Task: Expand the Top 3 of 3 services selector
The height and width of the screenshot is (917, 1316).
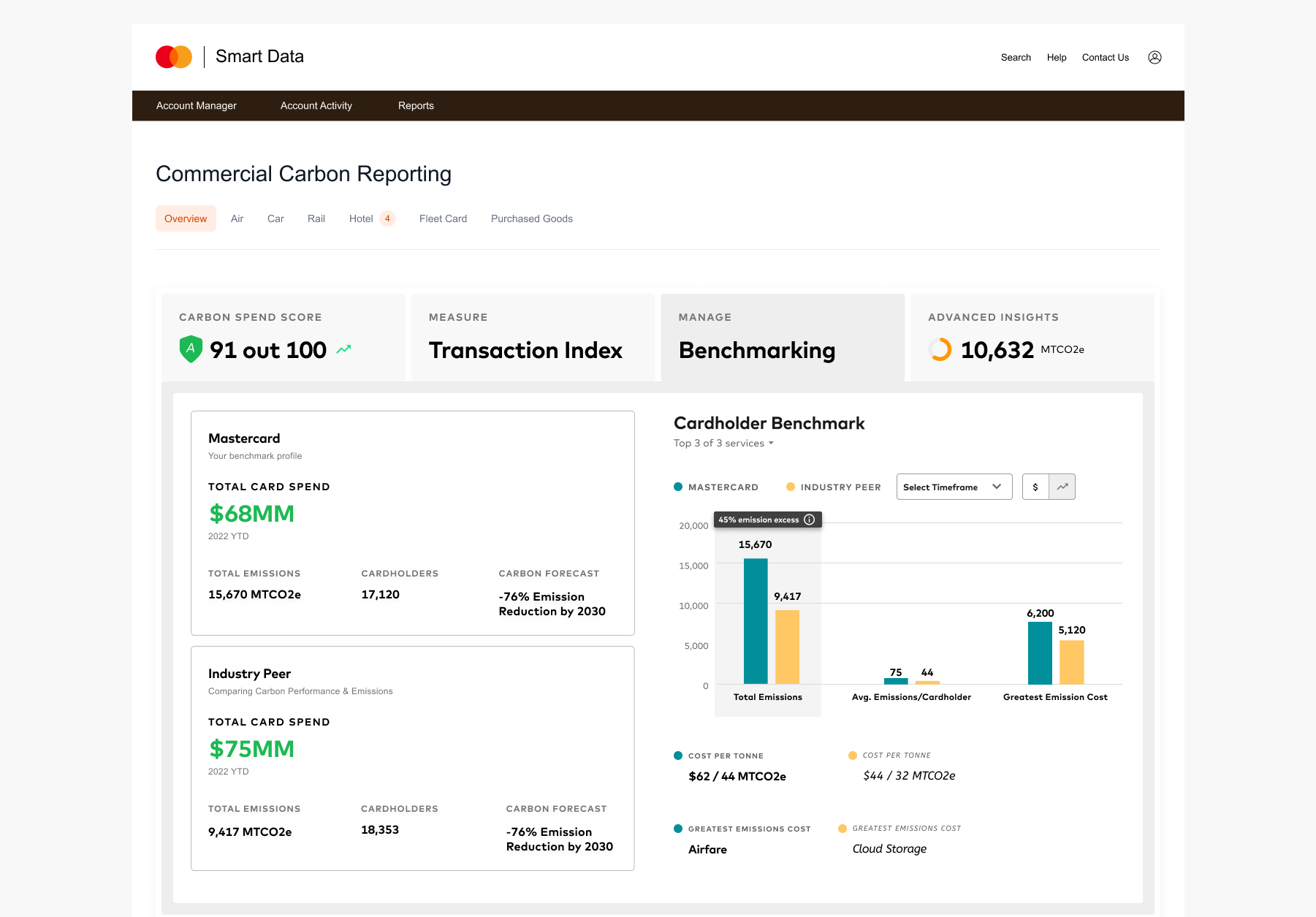Action: (x=723, y=443)
